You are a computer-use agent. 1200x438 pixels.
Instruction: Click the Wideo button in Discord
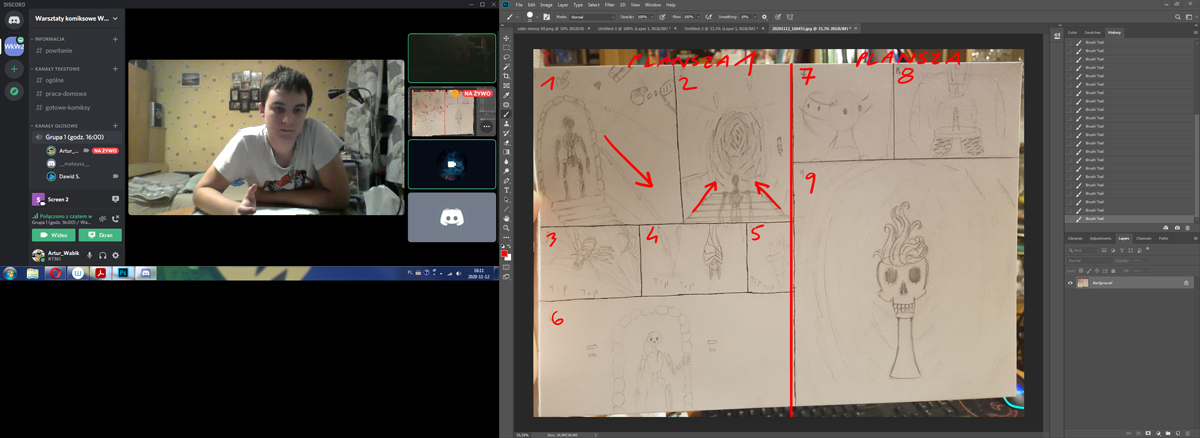53,235
